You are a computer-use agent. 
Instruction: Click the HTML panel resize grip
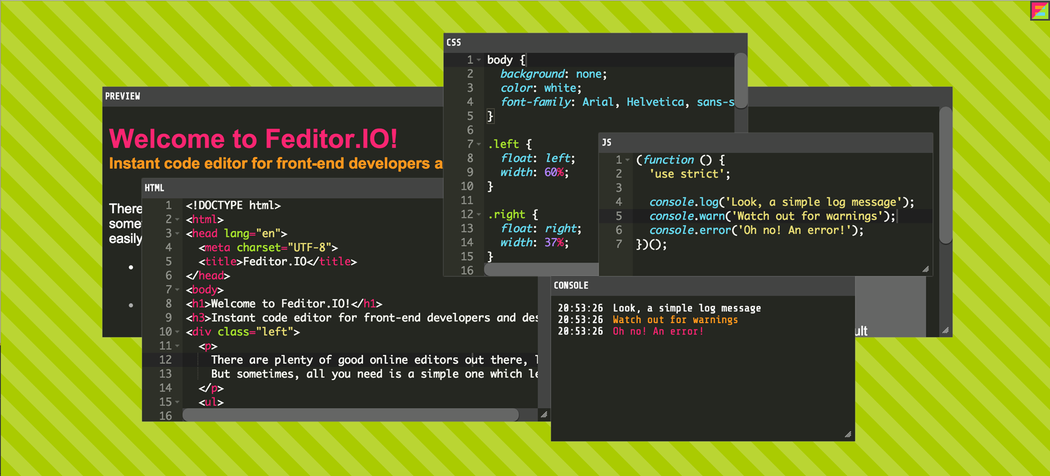pyautogui.click(x=543, y=414)
